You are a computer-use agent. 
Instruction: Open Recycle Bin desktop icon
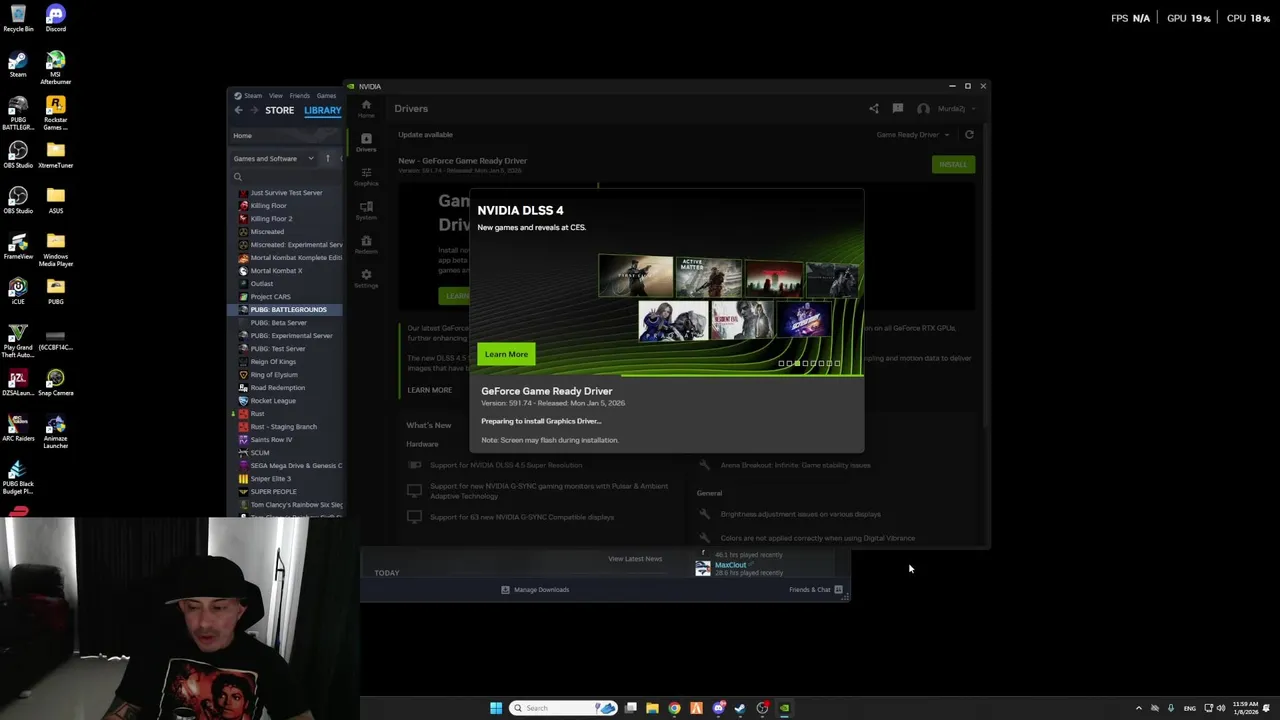pyautogui.click(x=18, y=19)
